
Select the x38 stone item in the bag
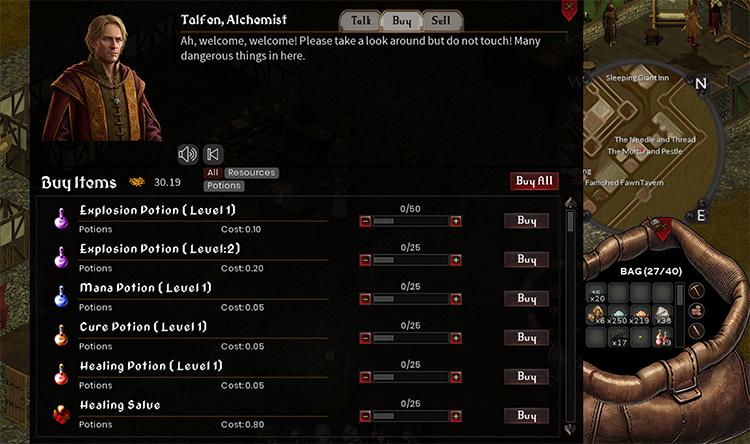pyautogui.click(x=662, y=315)
